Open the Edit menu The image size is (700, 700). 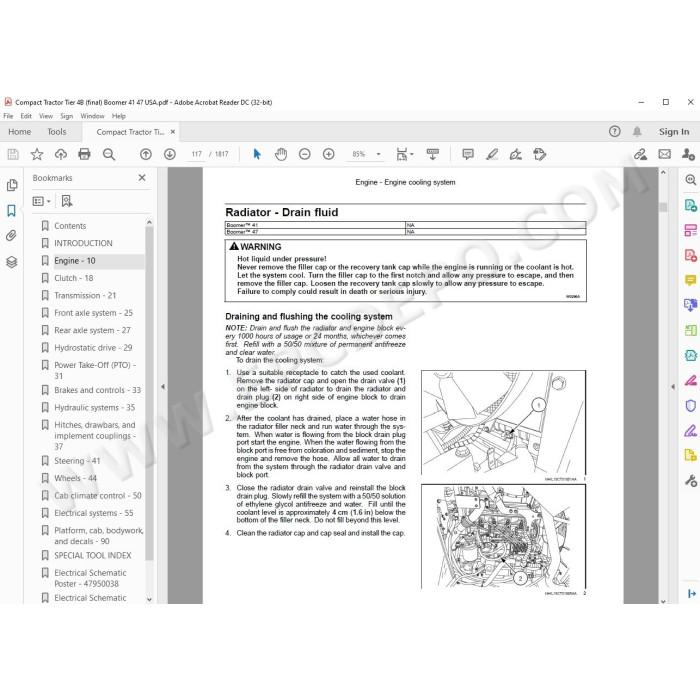[x=26, y=116]
